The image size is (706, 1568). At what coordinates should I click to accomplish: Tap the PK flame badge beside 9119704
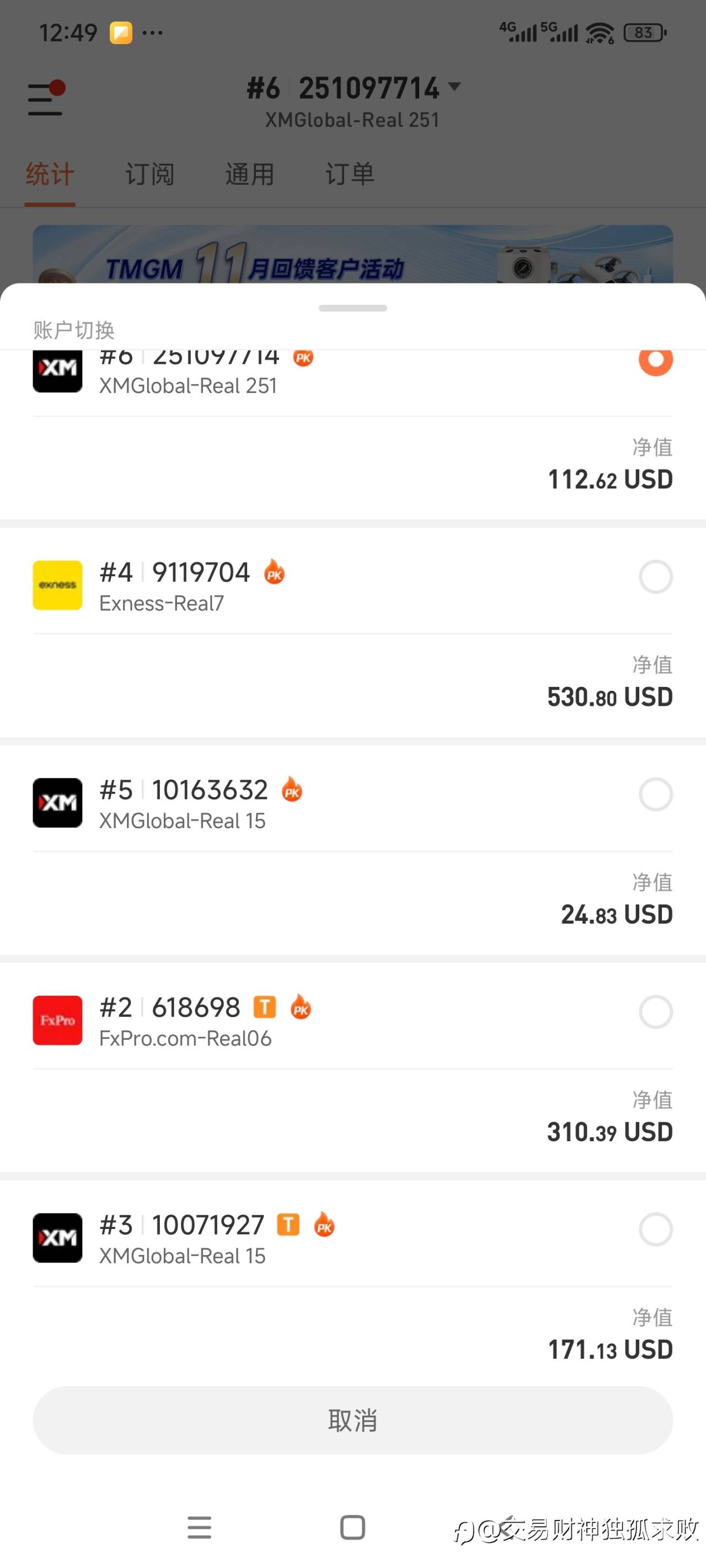[x=274, y=572]
